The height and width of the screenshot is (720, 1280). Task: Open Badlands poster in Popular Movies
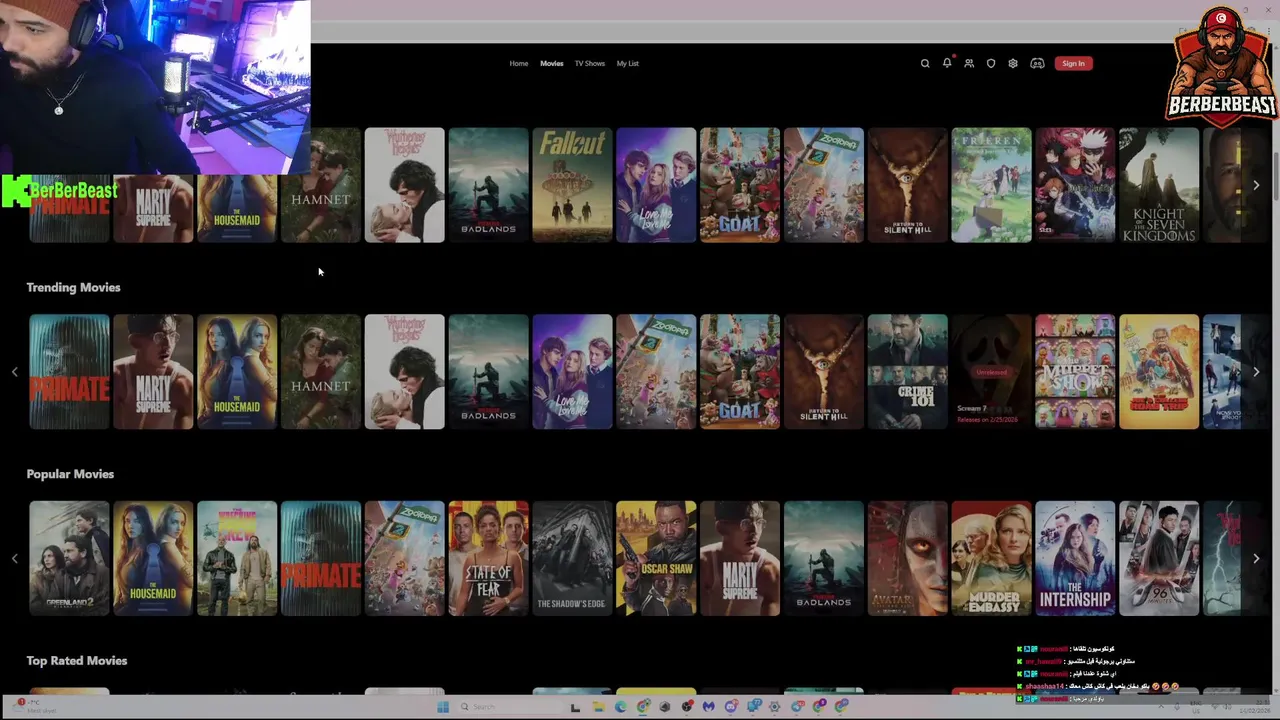[823, 559]
